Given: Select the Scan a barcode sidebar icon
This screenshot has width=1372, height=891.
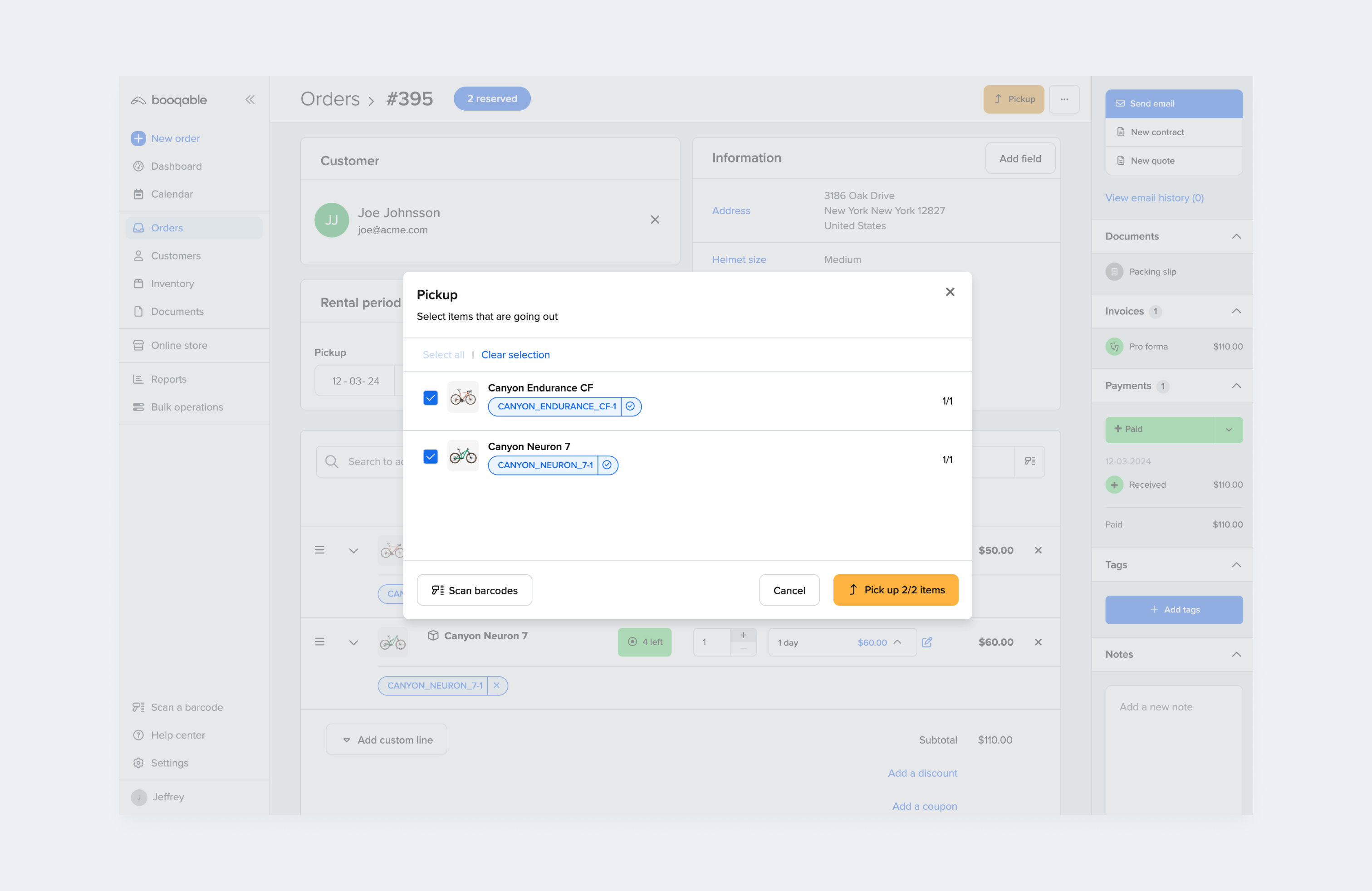Looking at the screenshot, I should (138, 706).
